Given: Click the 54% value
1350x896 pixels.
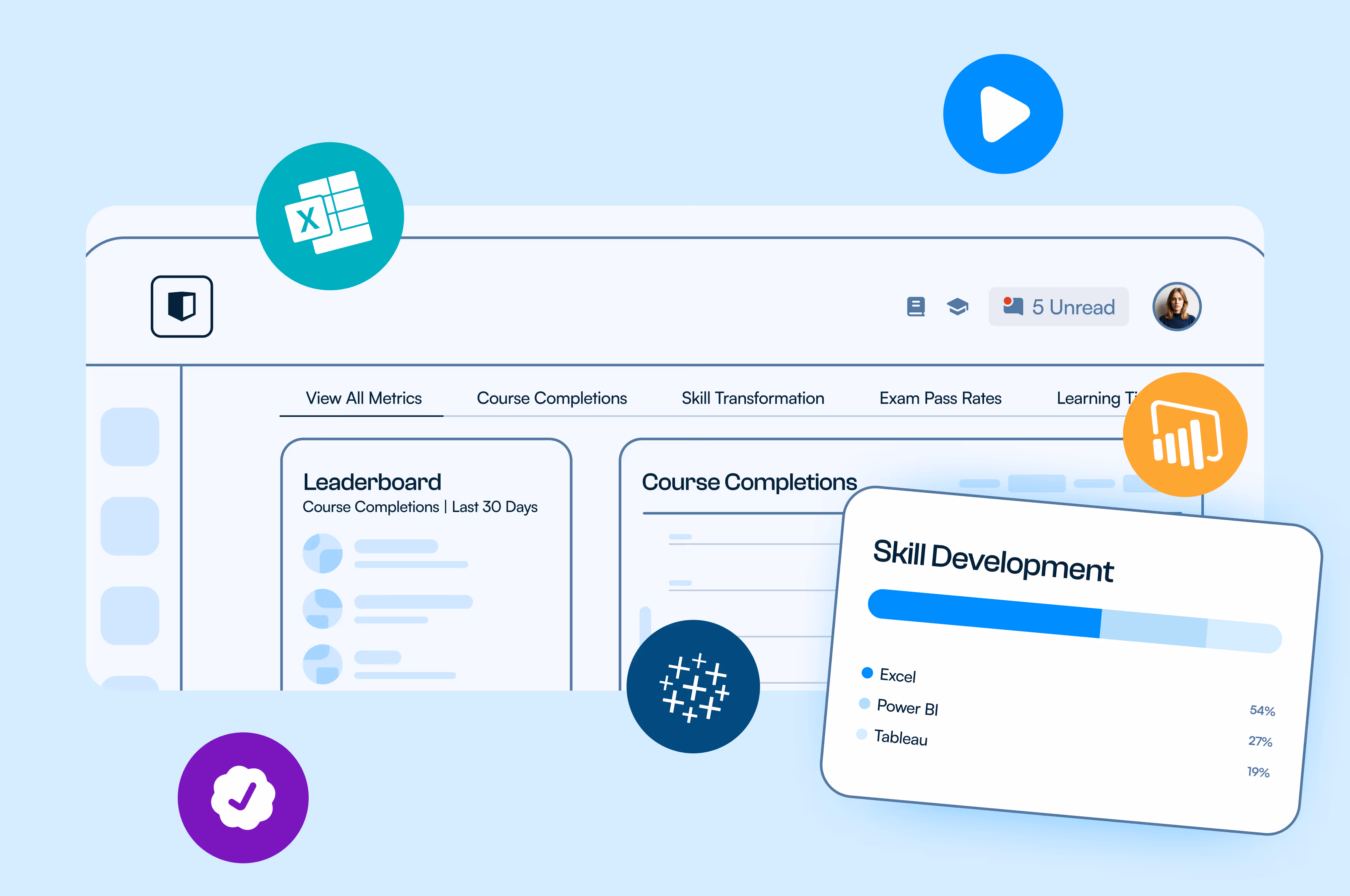Looking at the screenshot, I should coord(1262,710).
